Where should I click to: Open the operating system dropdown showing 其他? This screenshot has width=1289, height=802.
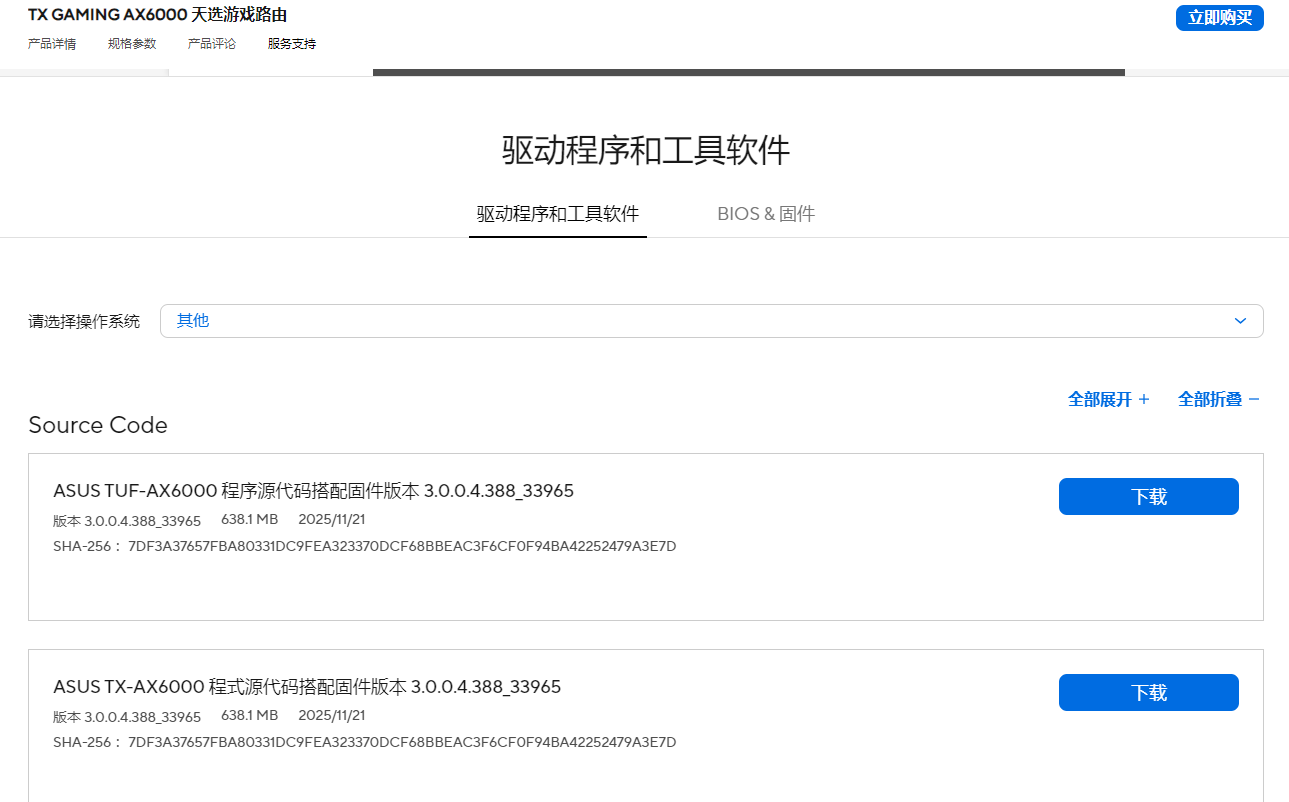coord(711,320)
